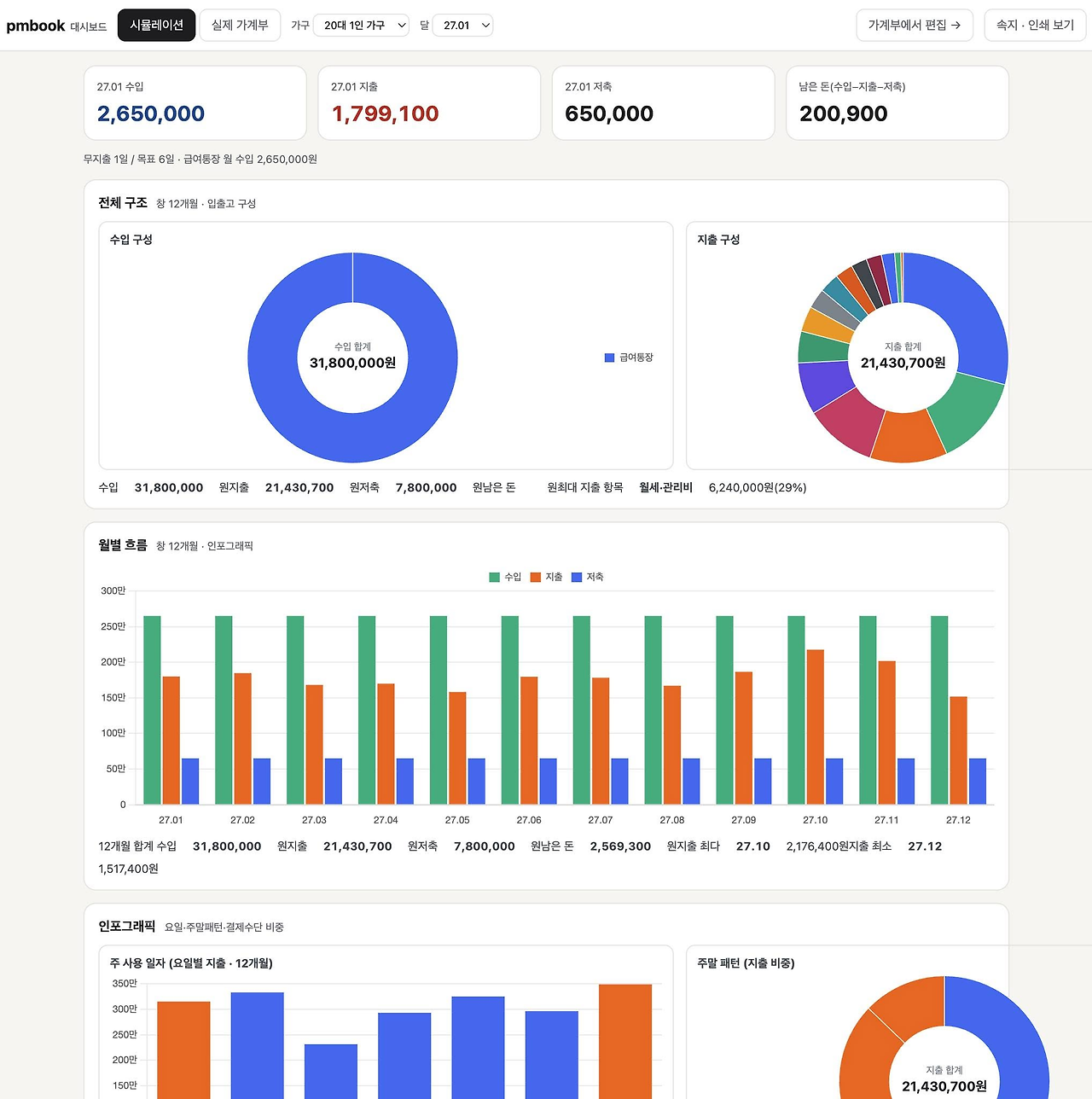
Task: Select the 27.01 지출 value 1,799,100
Action: [x=385, y=113]
